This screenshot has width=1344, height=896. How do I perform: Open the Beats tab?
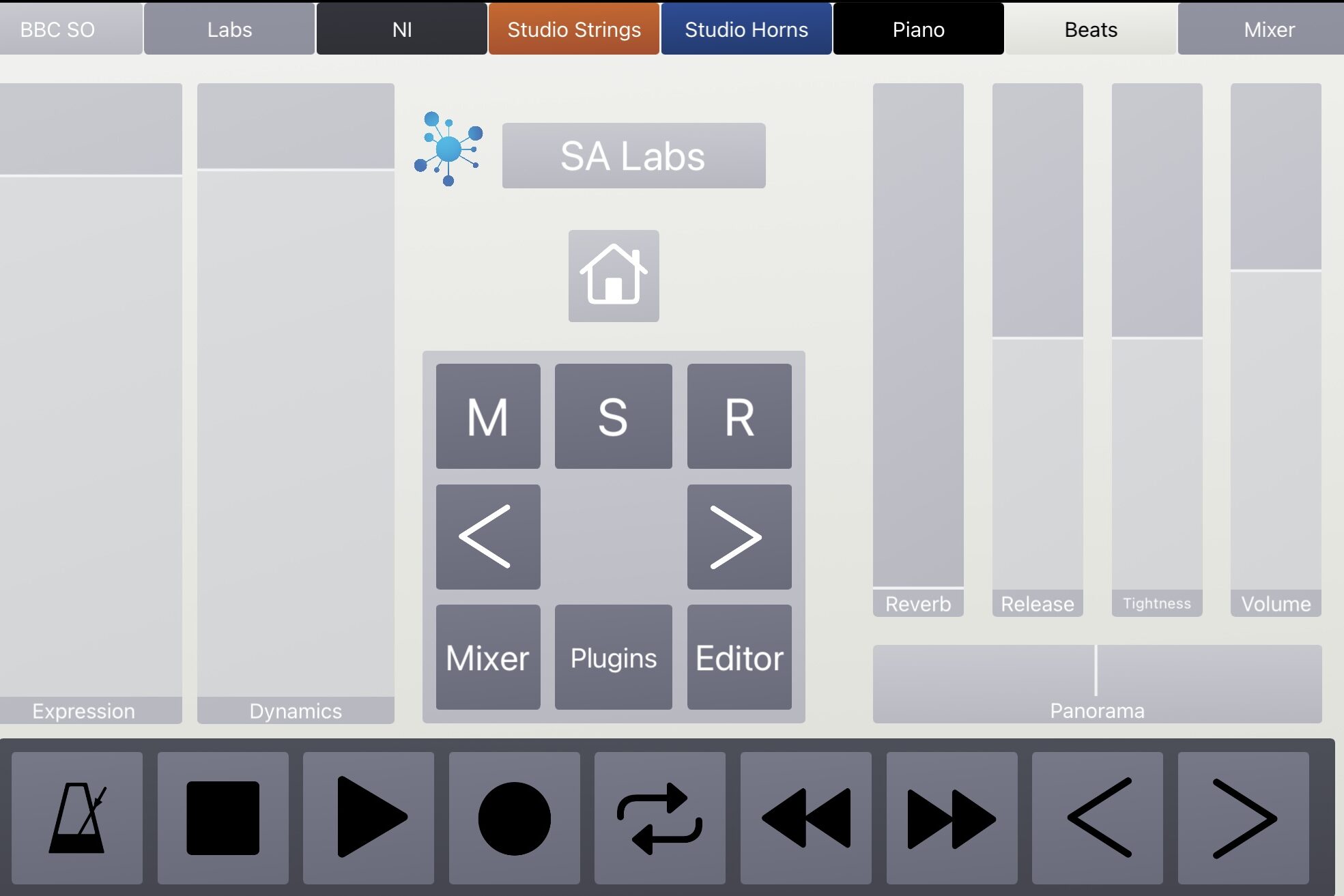1091,29
